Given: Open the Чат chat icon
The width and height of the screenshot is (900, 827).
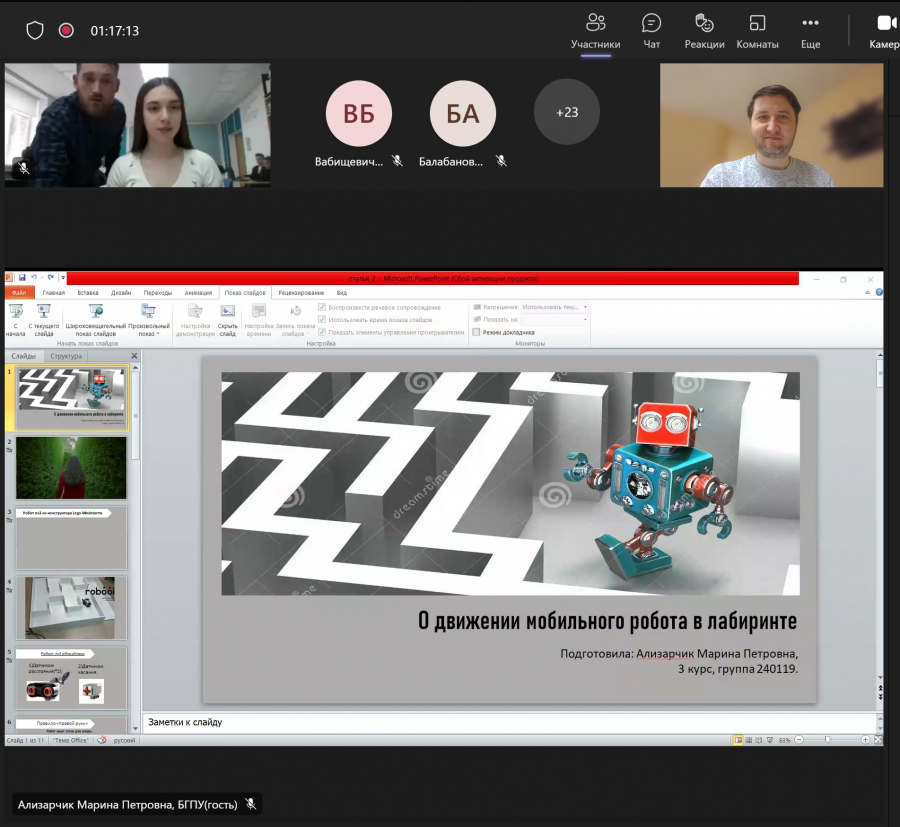Looking at the screenshot, I should tap(651, 32).
